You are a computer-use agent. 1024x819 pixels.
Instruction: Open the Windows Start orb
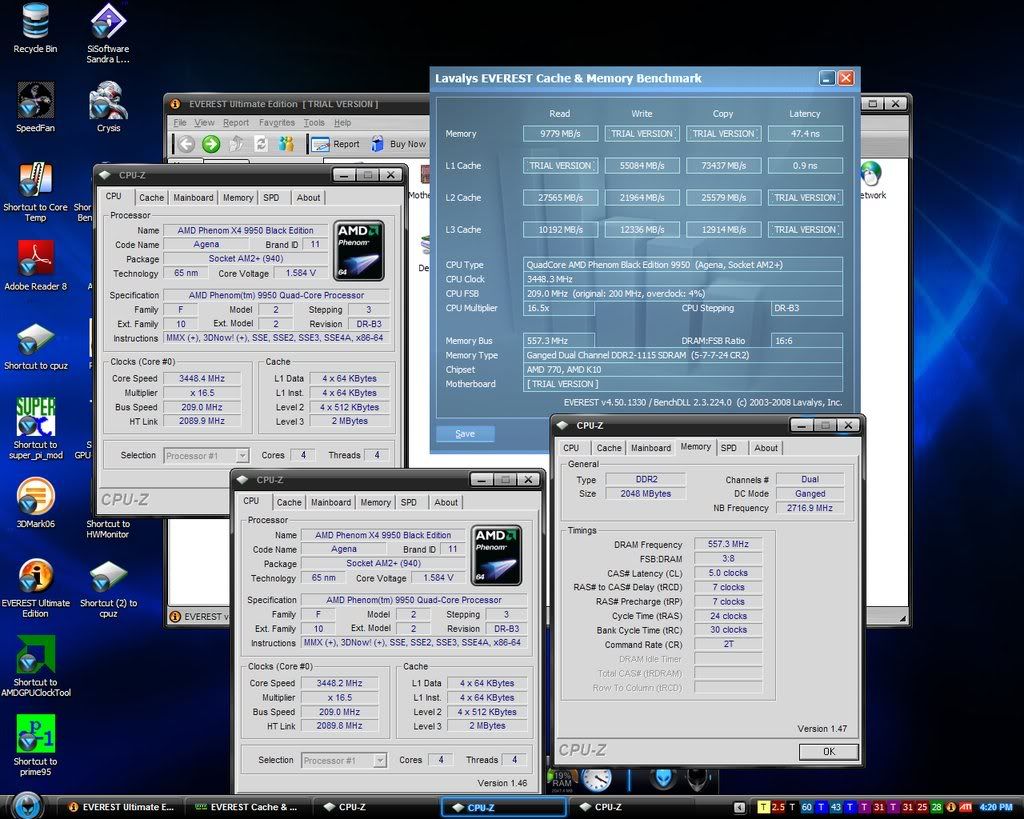[x=26, y=806]
